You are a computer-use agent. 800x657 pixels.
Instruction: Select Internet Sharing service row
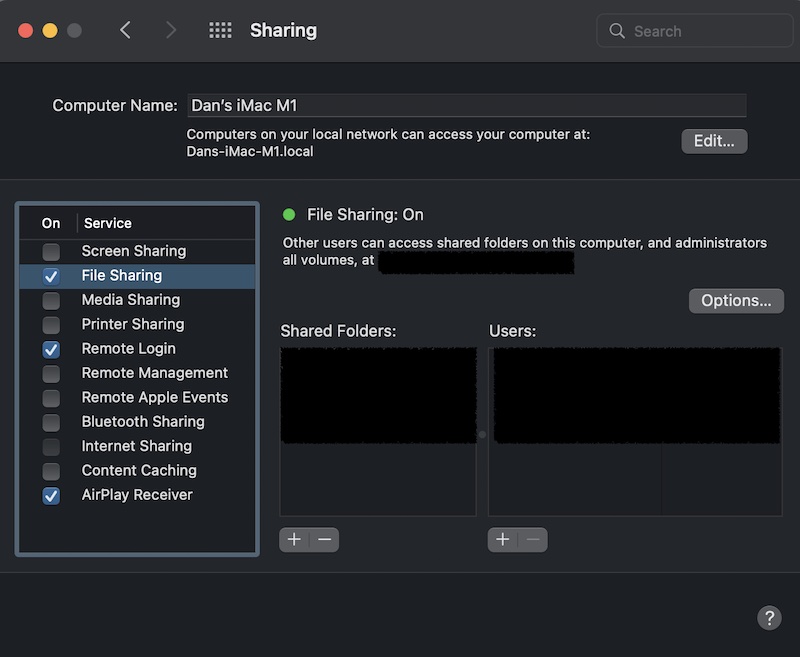[x=136, y=446]
